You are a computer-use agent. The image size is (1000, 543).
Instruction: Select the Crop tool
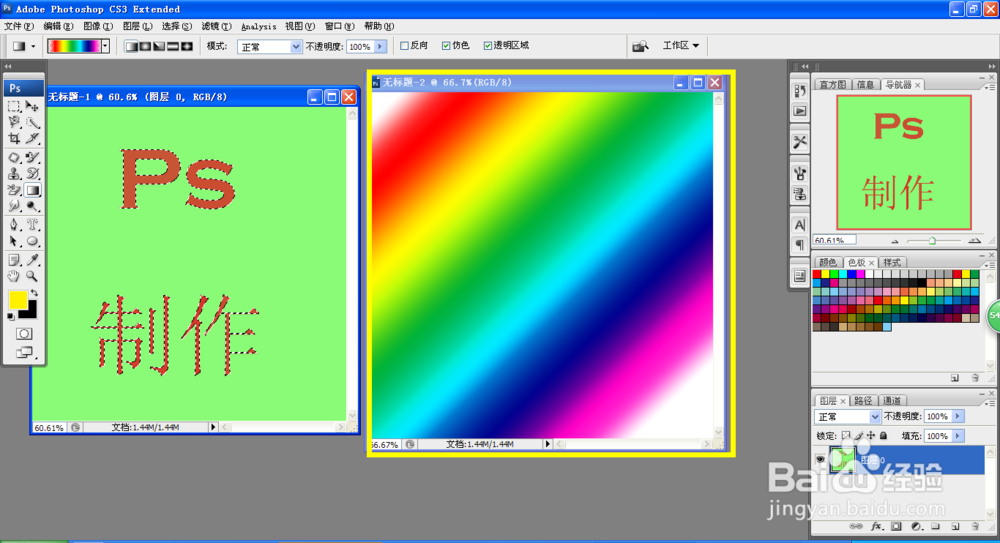click(14, 138)
